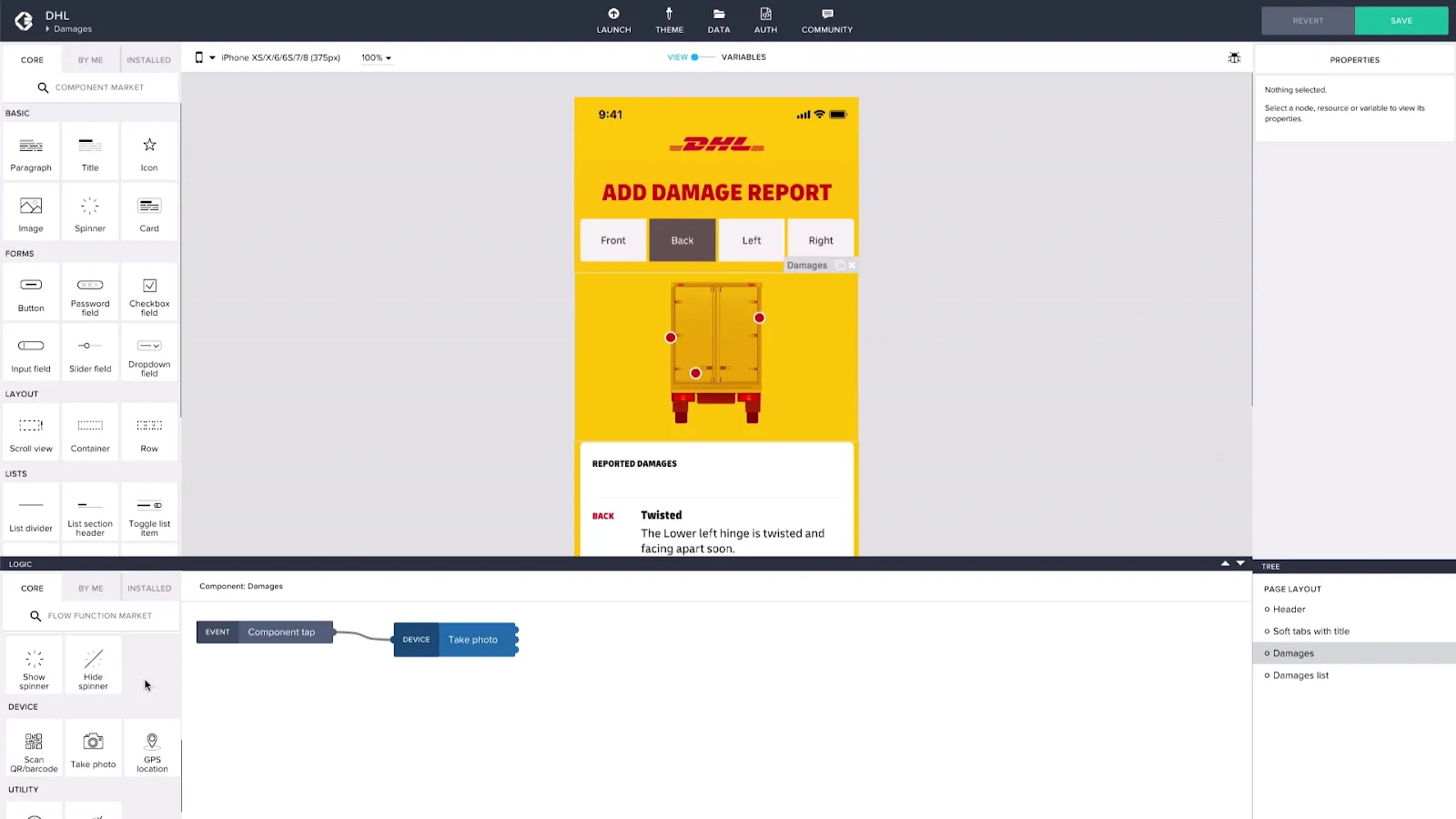Select the GPS location flow function
The height and width of the screenshot is (819, 1456).
point(152,748)
